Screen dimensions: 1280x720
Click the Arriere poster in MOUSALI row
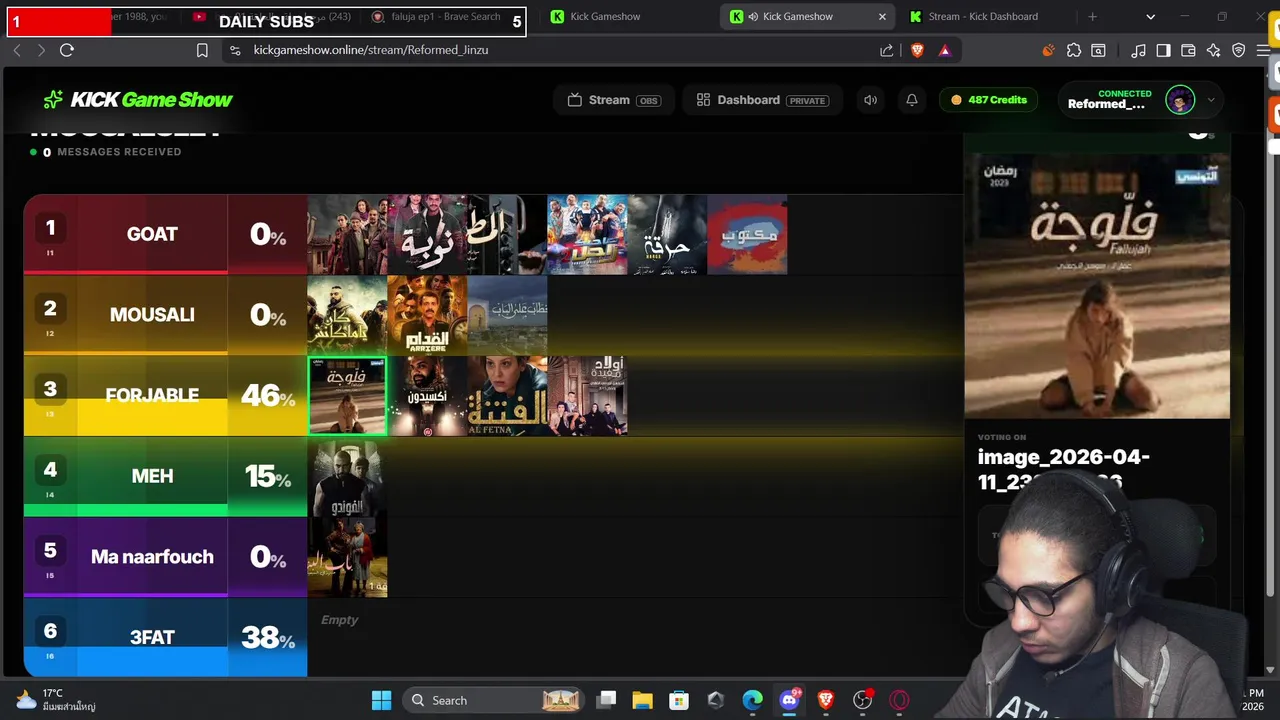[427, 315]
